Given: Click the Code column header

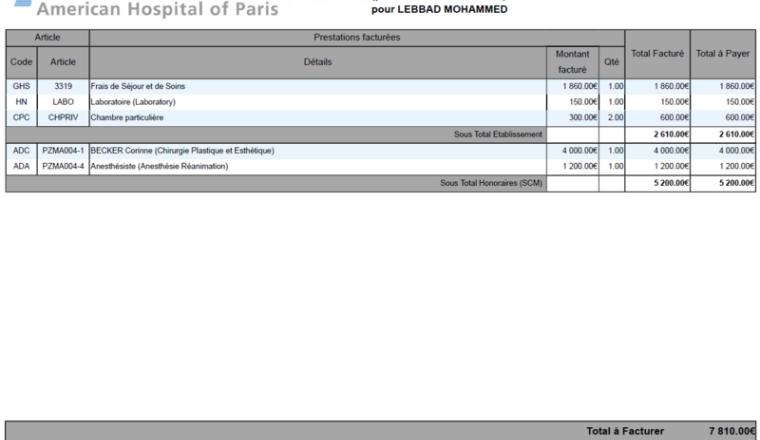Looking at the screenshot, I should 21,62.
